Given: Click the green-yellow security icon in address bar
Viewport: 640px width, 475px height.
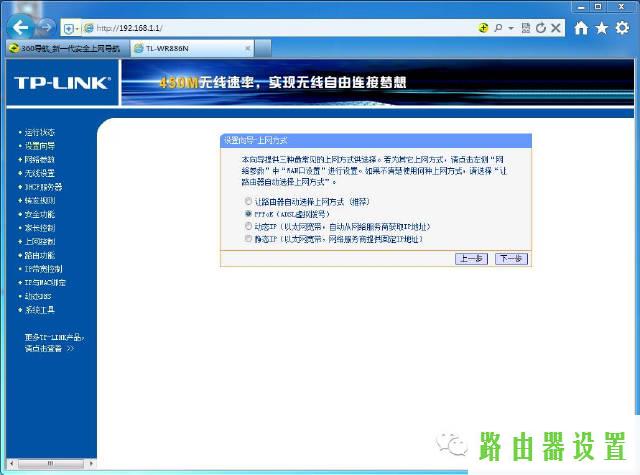Looking at the screenshot, I should click(483, 28).
